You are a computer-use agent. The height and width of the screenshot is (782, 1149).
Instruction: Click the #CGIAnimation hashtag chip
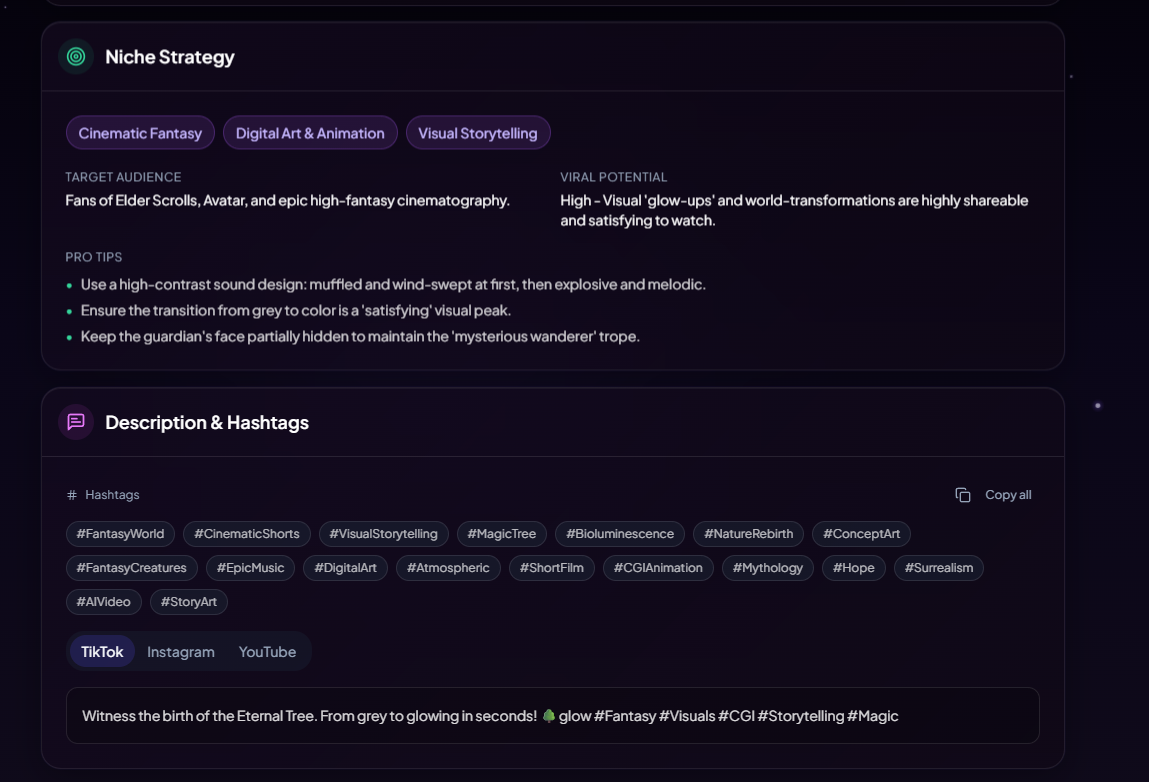(658, 568)
